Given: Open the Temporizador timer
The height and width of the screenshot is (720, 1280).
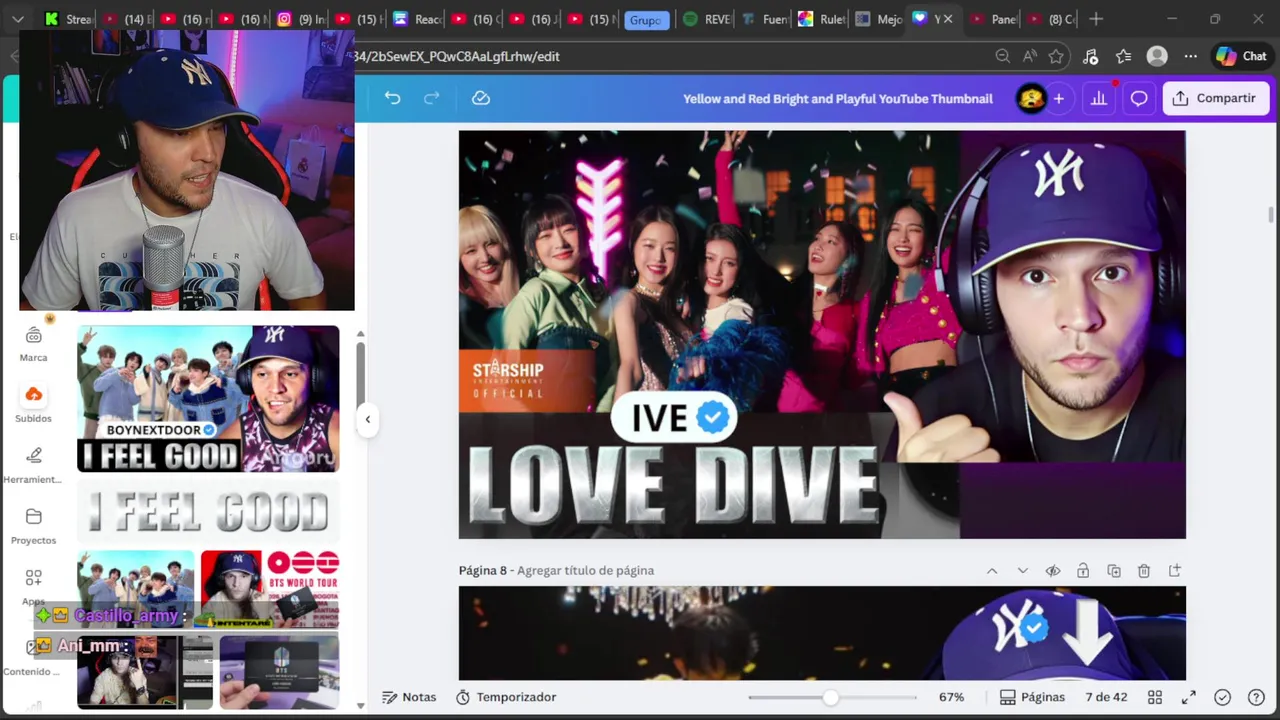Looking at the screenshot, I should (506, 697).
